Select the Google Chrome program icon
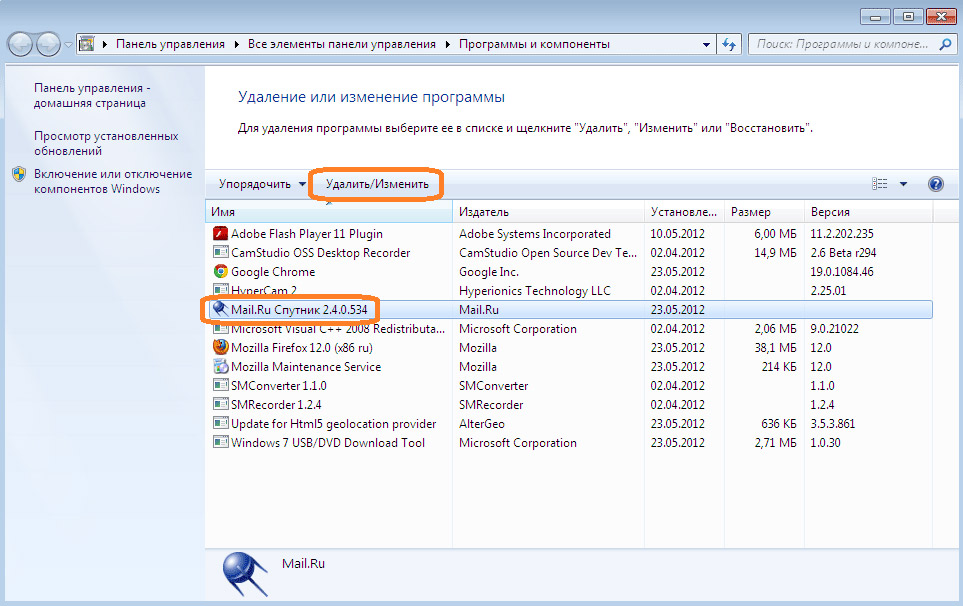Image resolution: width=963 pixels, height=606 pixels. coord(221,272)
